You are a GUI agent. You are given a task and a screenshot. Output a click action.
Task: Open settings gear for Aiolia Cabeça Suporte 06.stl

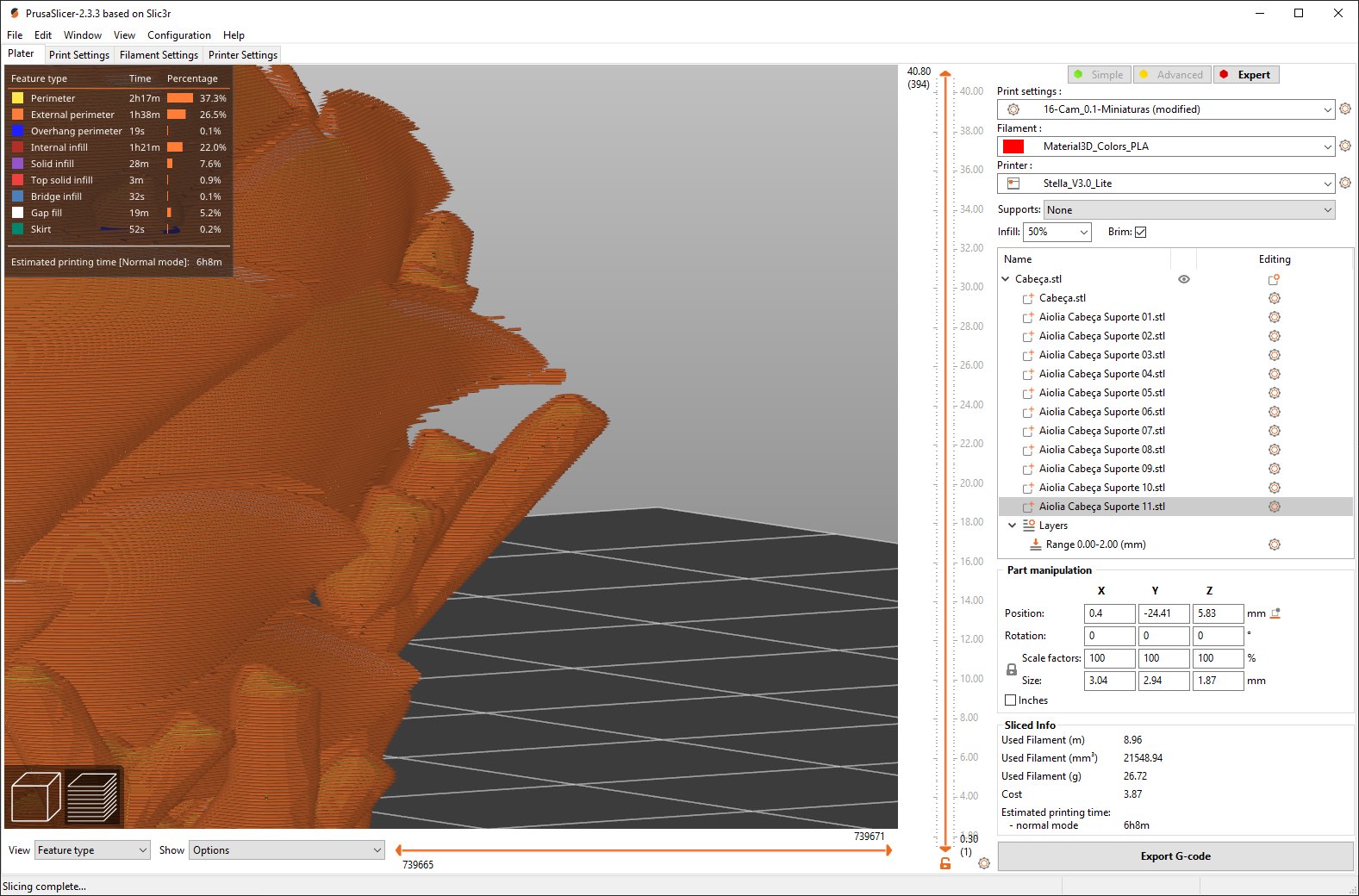(1274, 412)
